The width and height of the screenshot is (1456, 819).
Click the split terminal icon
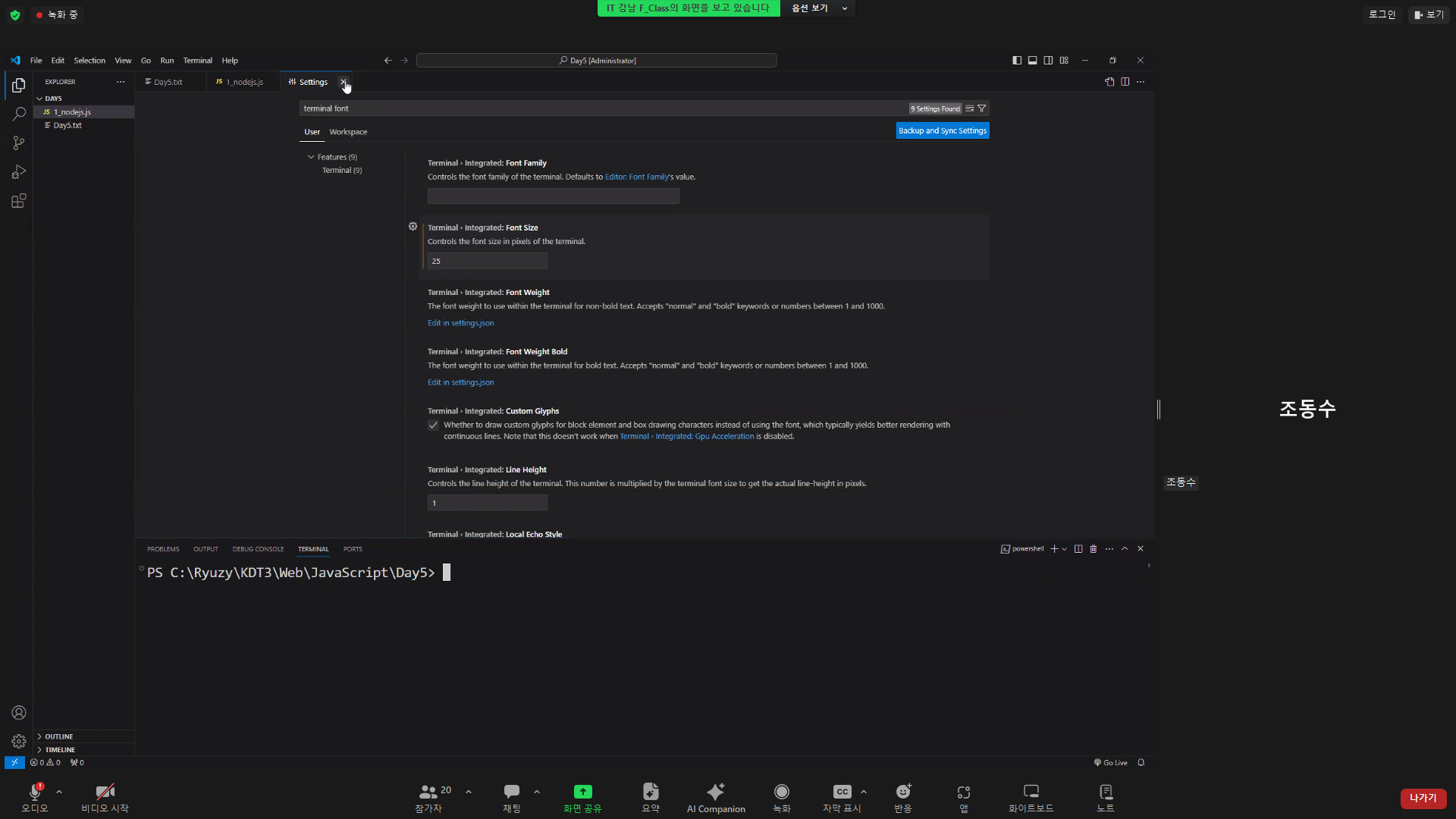click(x=1078, y=549)
